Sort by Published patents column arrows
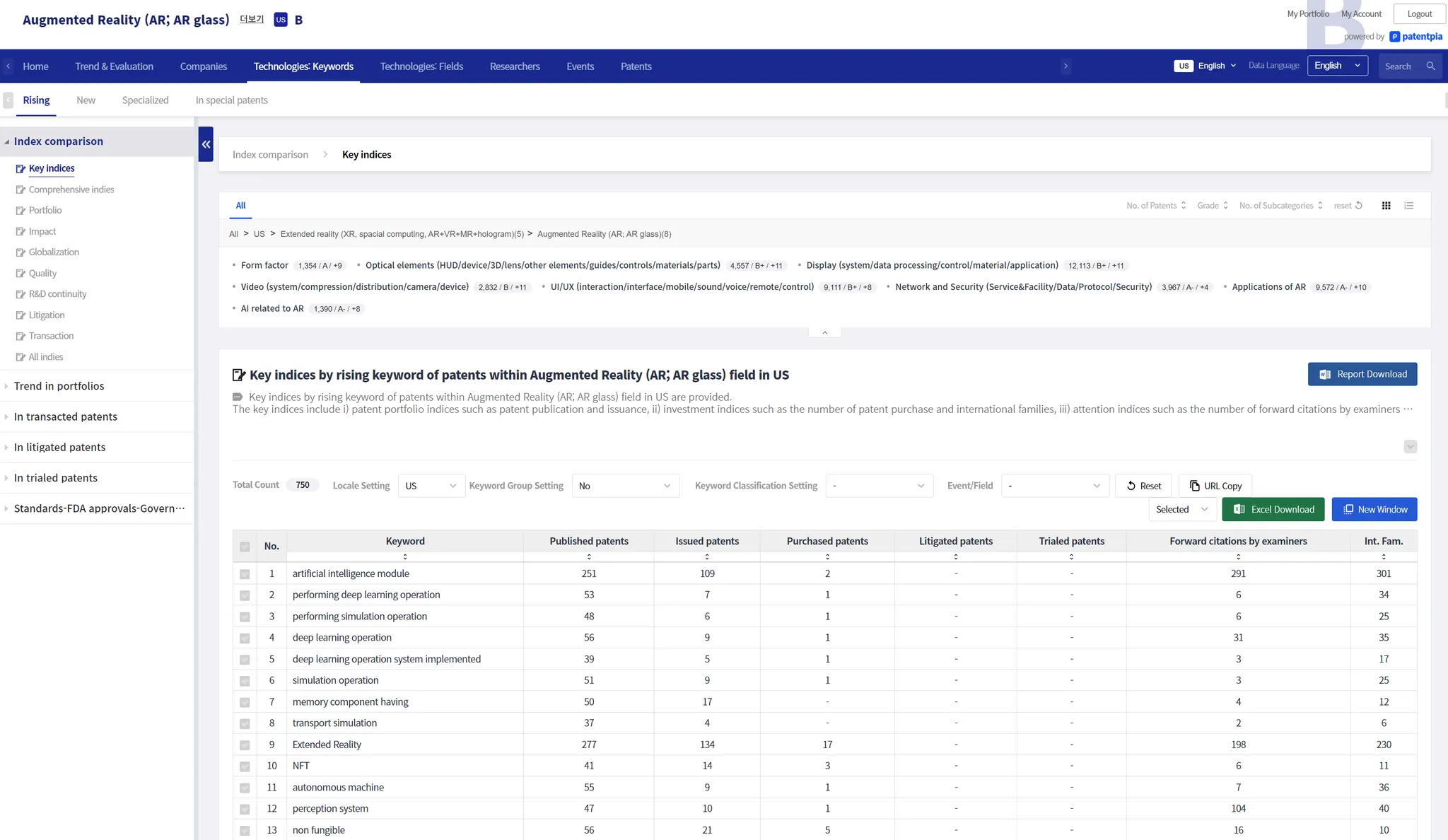The height and width of the screenshot is (840, 1448). (589, 557)
